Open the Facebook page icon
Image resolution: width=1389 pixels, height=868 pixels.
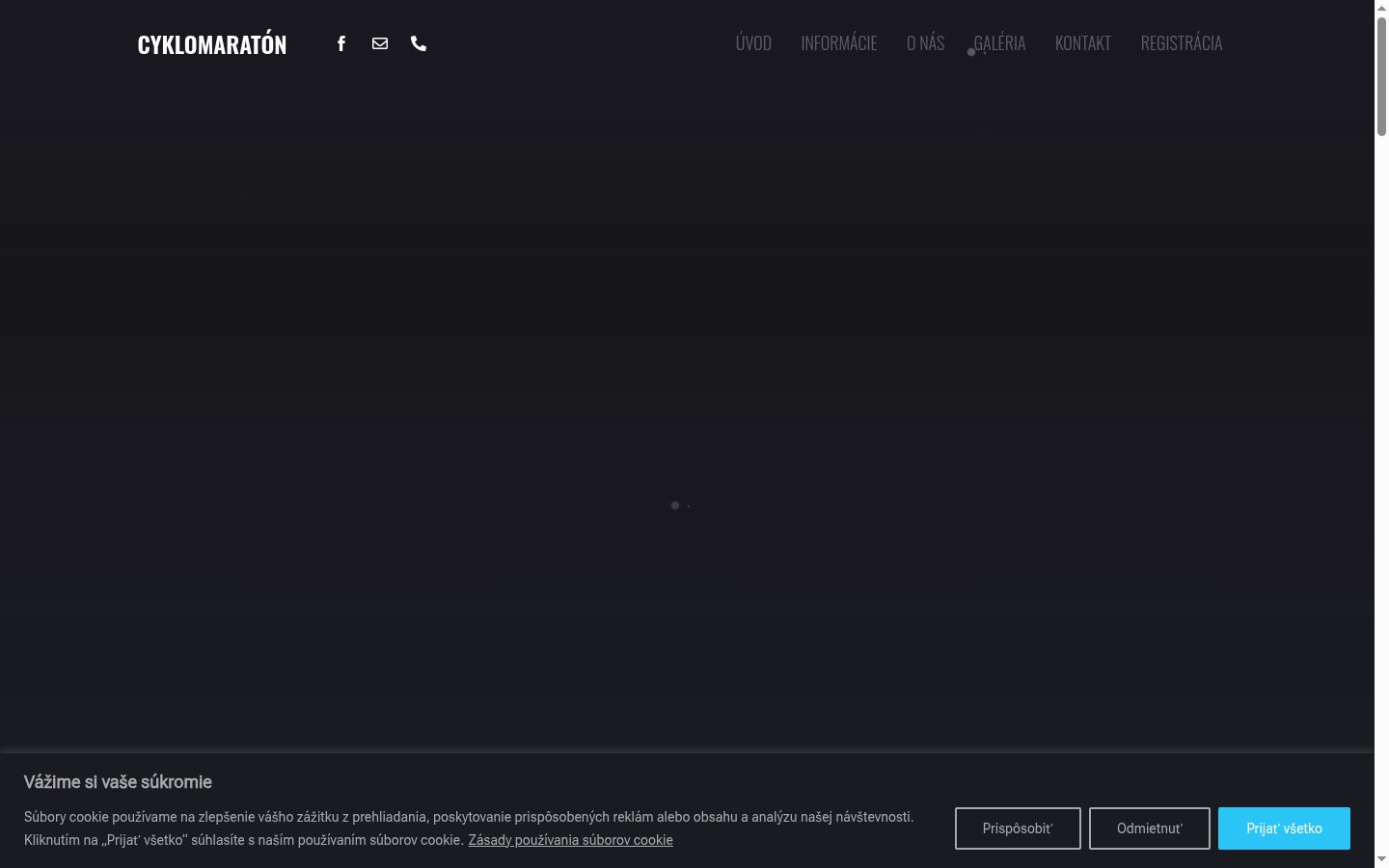341,43
